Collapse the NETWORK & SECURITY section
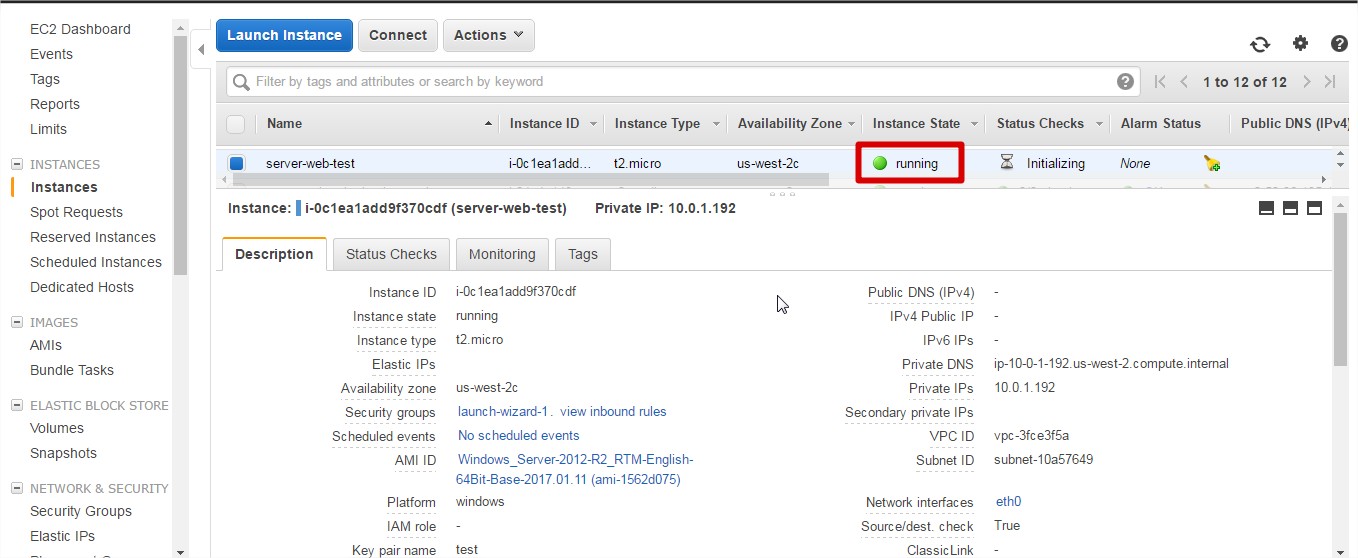This screenshot has width=1358, height=558. click(x=16, y=488)
